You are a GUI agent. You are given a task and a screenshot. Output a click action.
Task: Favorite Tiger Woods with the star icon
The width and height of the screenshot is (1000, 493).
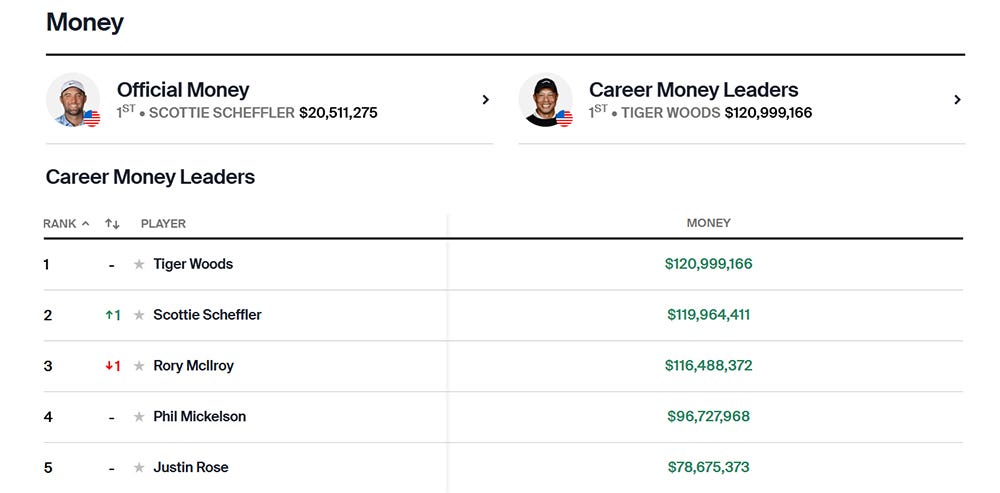coord(139,264)
